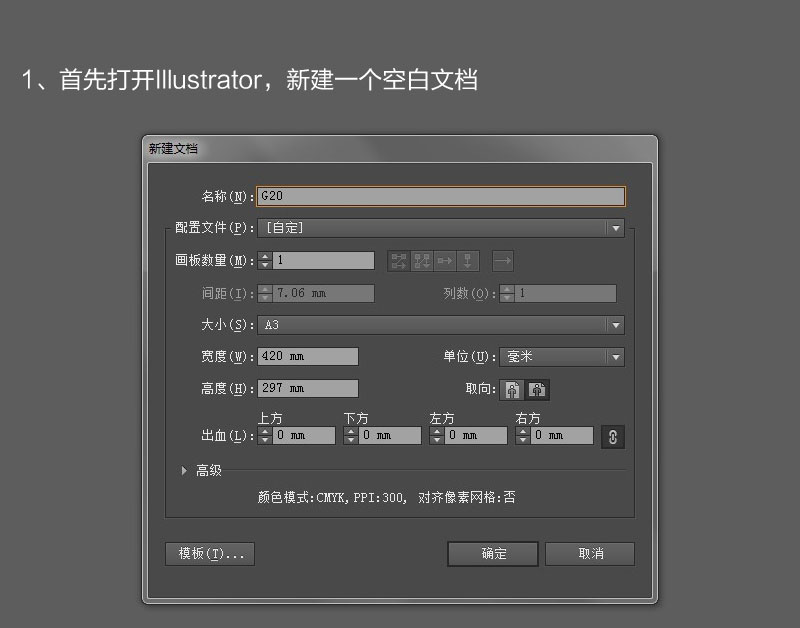Screen dimensions: 800x628
Task: Open the 大小 size dropdown showing A3
Action: click(x=441, y=325)
